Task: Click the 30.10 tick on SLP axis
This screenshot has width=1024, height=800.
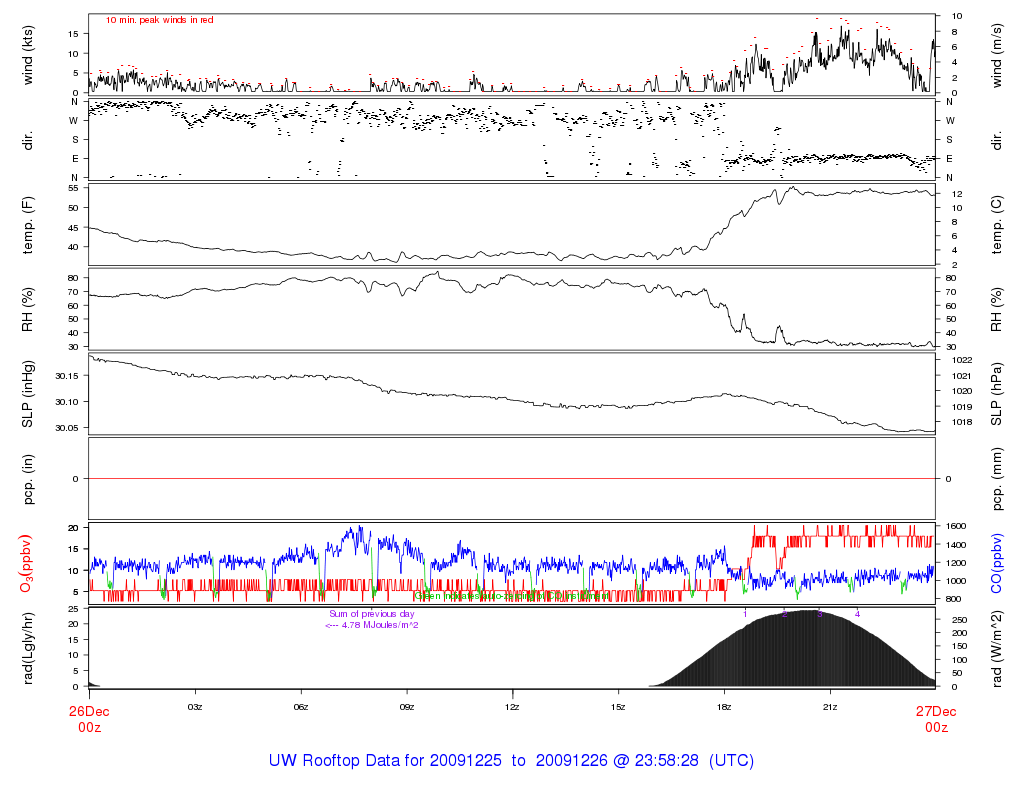Action: pyautogui.click(x=67, y=402)
